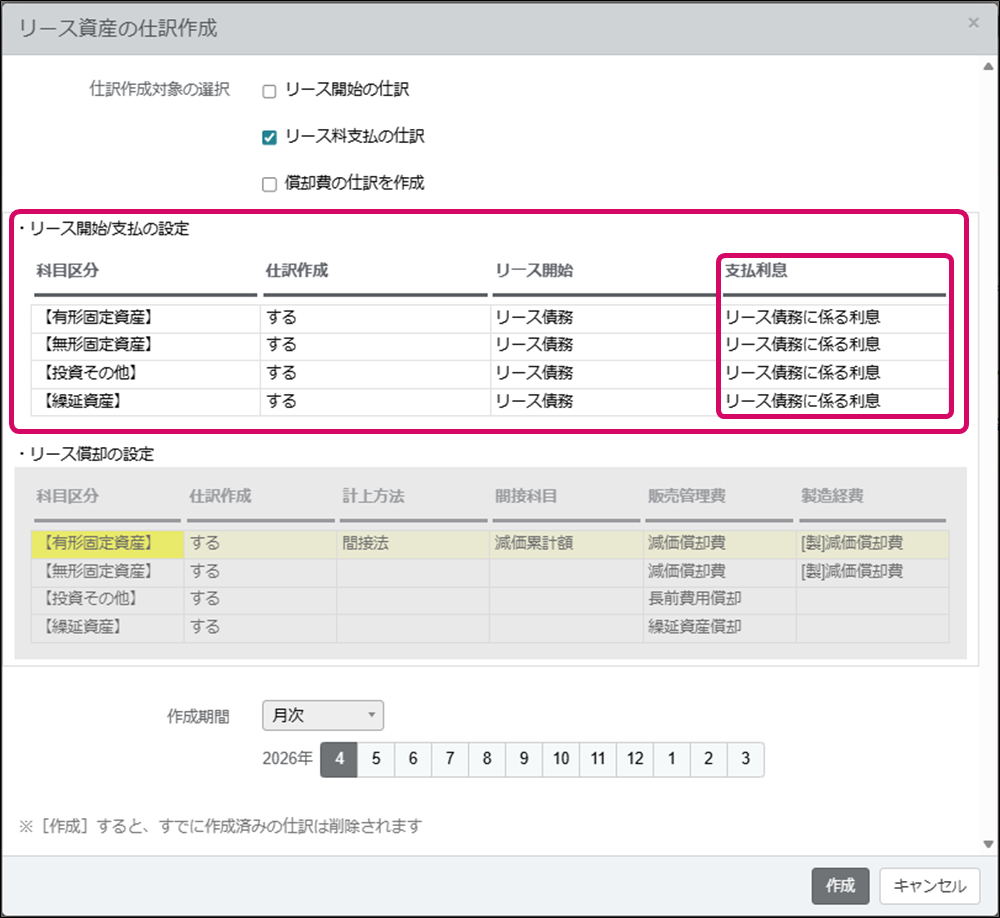The width and height of the screenshot is (1000, 918).
Task: Select month 5 in period selector
Action: point(376,759)
